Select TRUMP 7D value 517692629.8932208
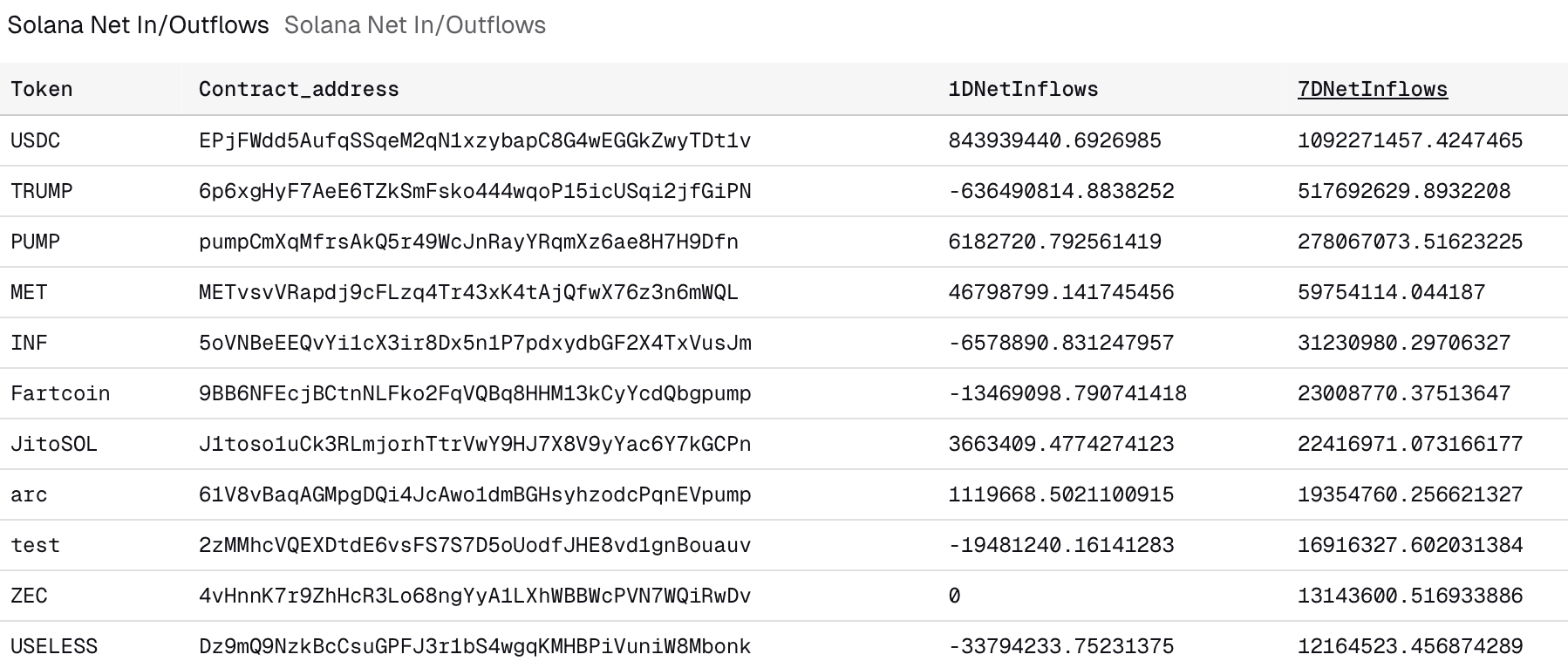The width and height of the screenshot is (1568, 668). [1404, 191]
